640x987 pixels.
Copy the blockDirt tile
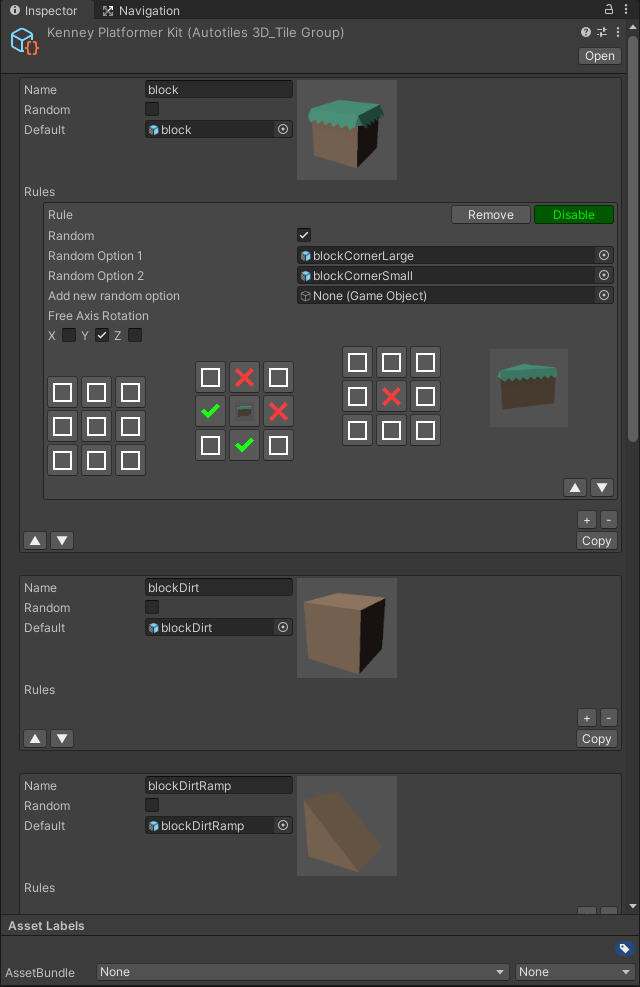click(x=597, y=738)
